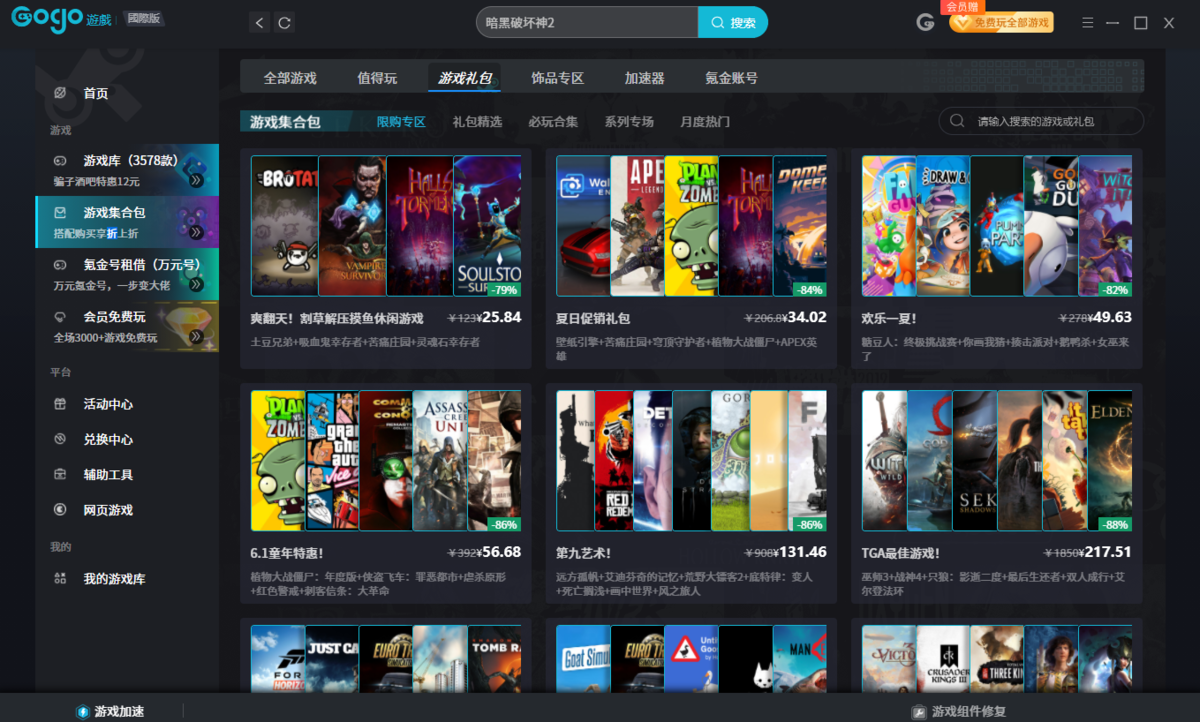Click the ¥25.84 price text
This screenshot has width=1200, height=722.
pos(500,317)
